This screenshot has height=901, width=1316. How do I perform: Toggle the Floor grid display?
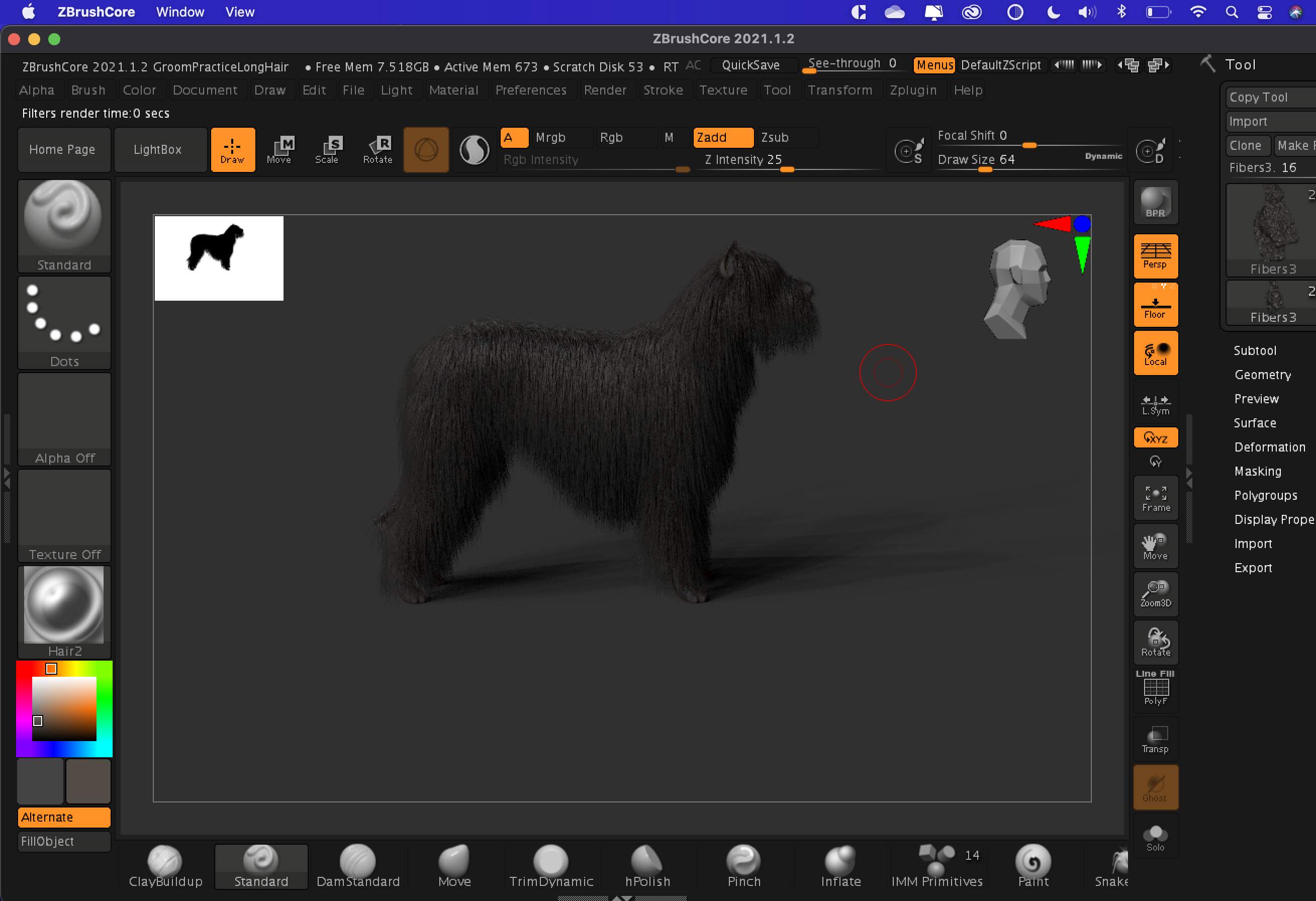[x=1155, y=304]
